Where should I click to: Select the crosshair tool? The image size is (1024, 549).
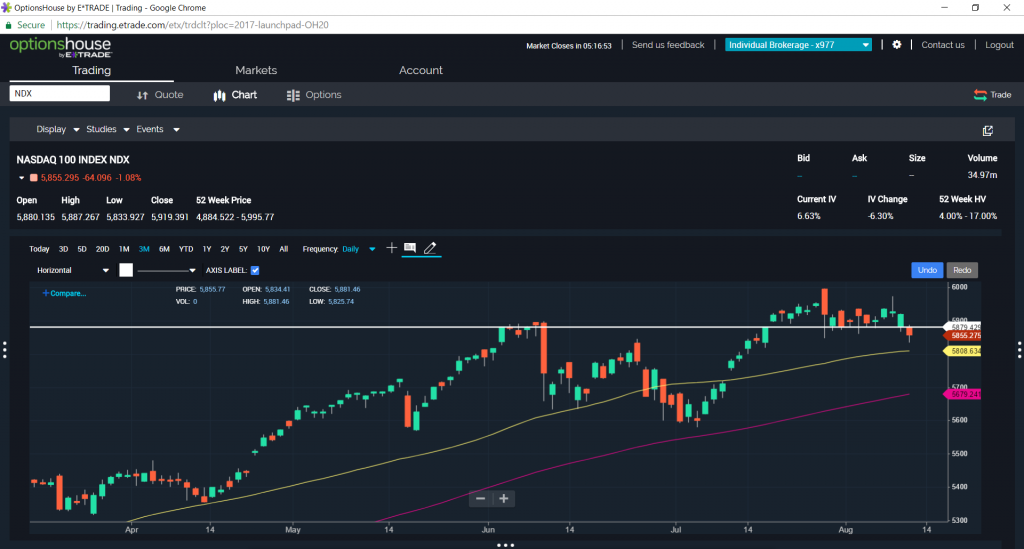click(391, 248)
